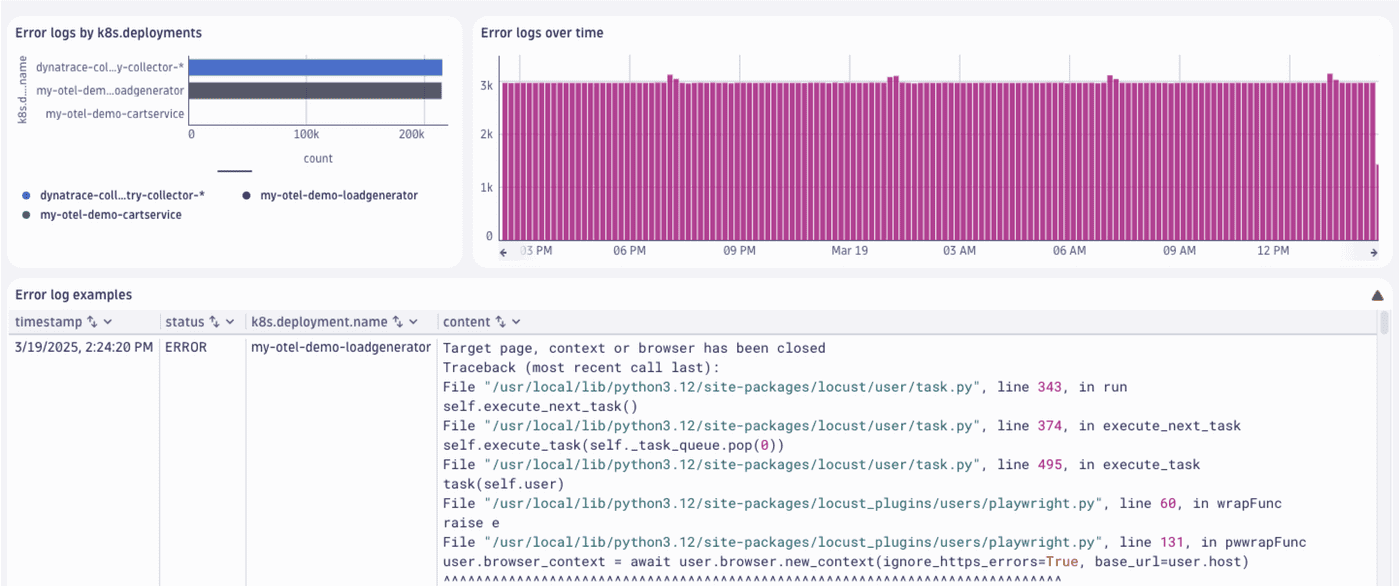Click the left pan arrow below the time chart
The image size is (1399, 586).
click(503, 252)
